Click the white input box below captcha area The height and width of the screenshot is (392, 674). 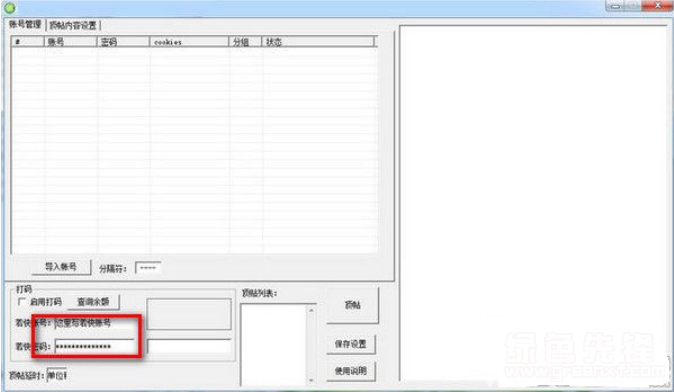click(x=189, y=346)
